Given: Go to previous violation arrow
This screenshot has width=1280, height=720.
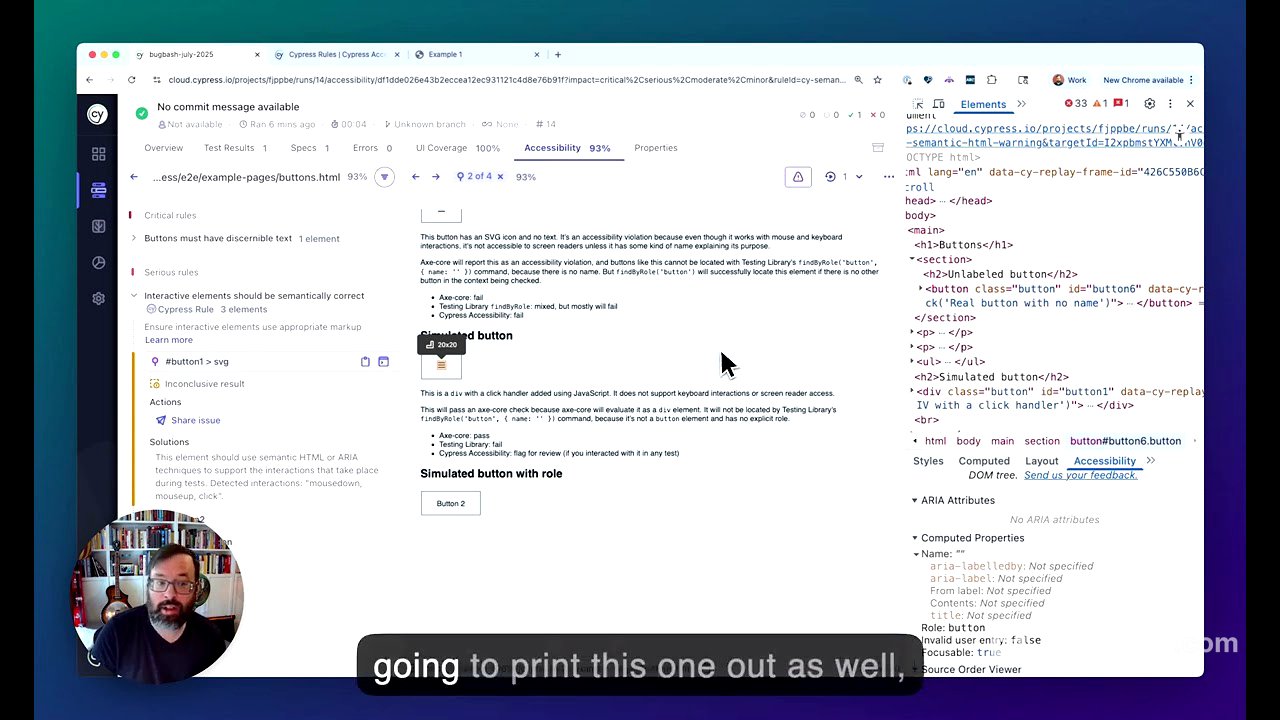Looking at the screenshot, I should 416,177.
